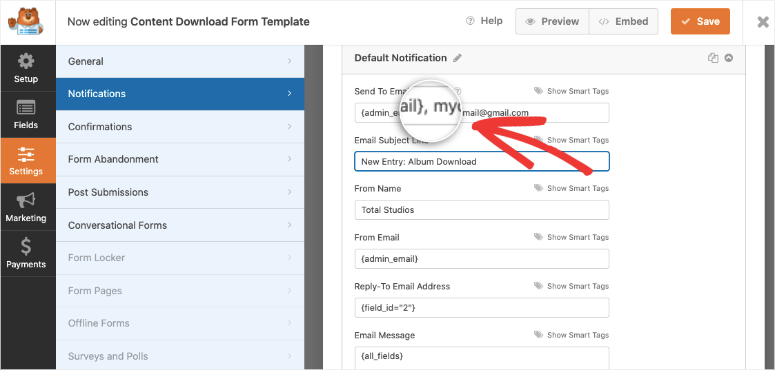Show Smart Tags for Email Message

(x=578, y=335)
